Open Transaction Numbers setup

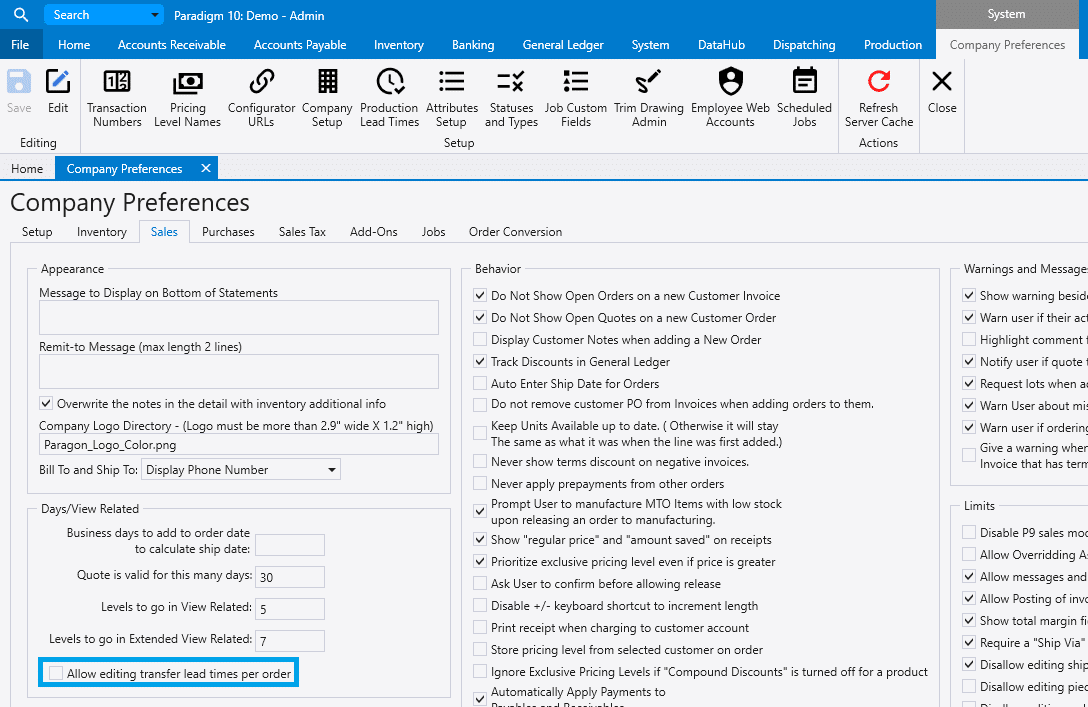pyautogui.click(x=117, y=98)
